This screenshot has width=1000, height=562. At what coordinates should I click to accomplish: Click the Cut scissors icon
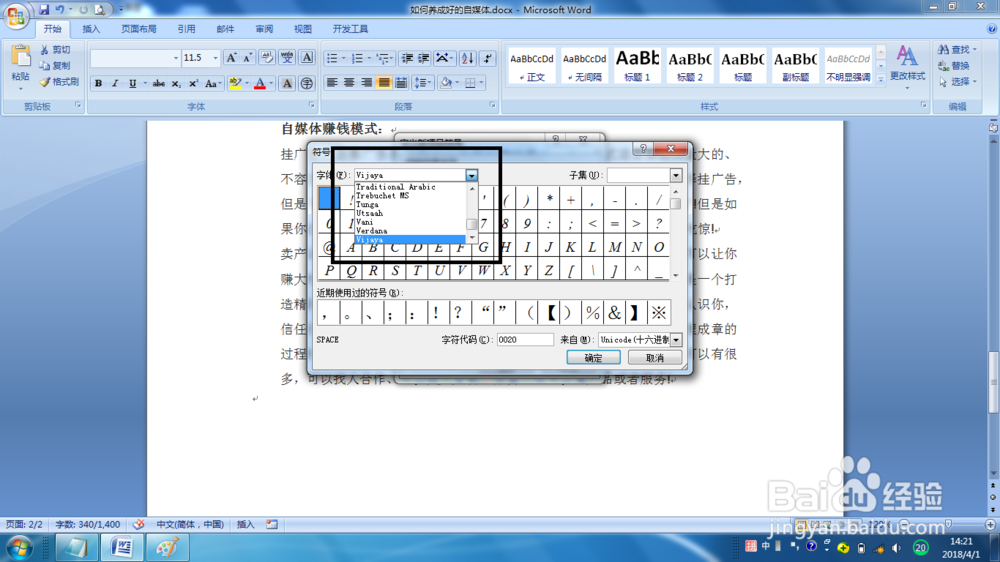(45, 50)
